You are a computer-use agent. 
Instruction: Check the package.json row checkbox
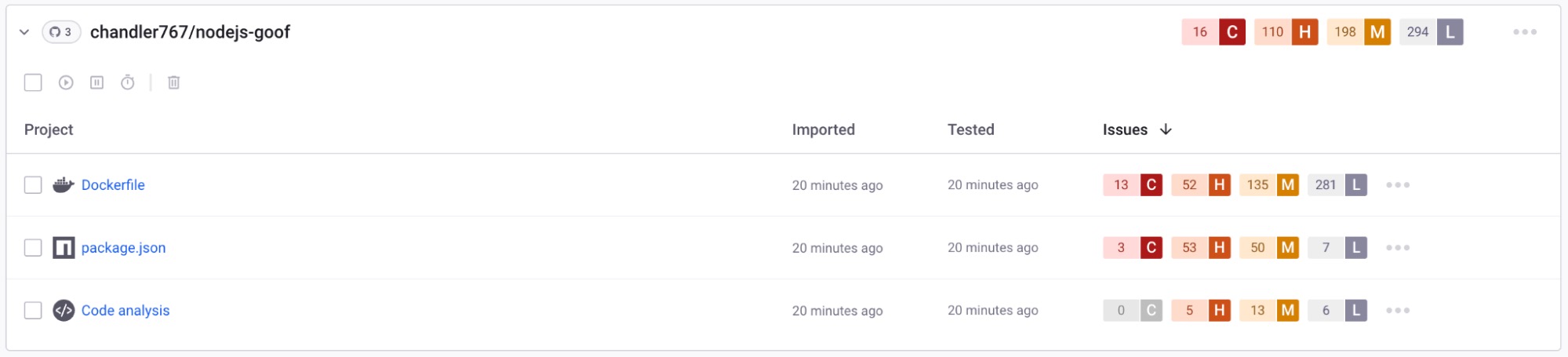(x=33, y=248)
